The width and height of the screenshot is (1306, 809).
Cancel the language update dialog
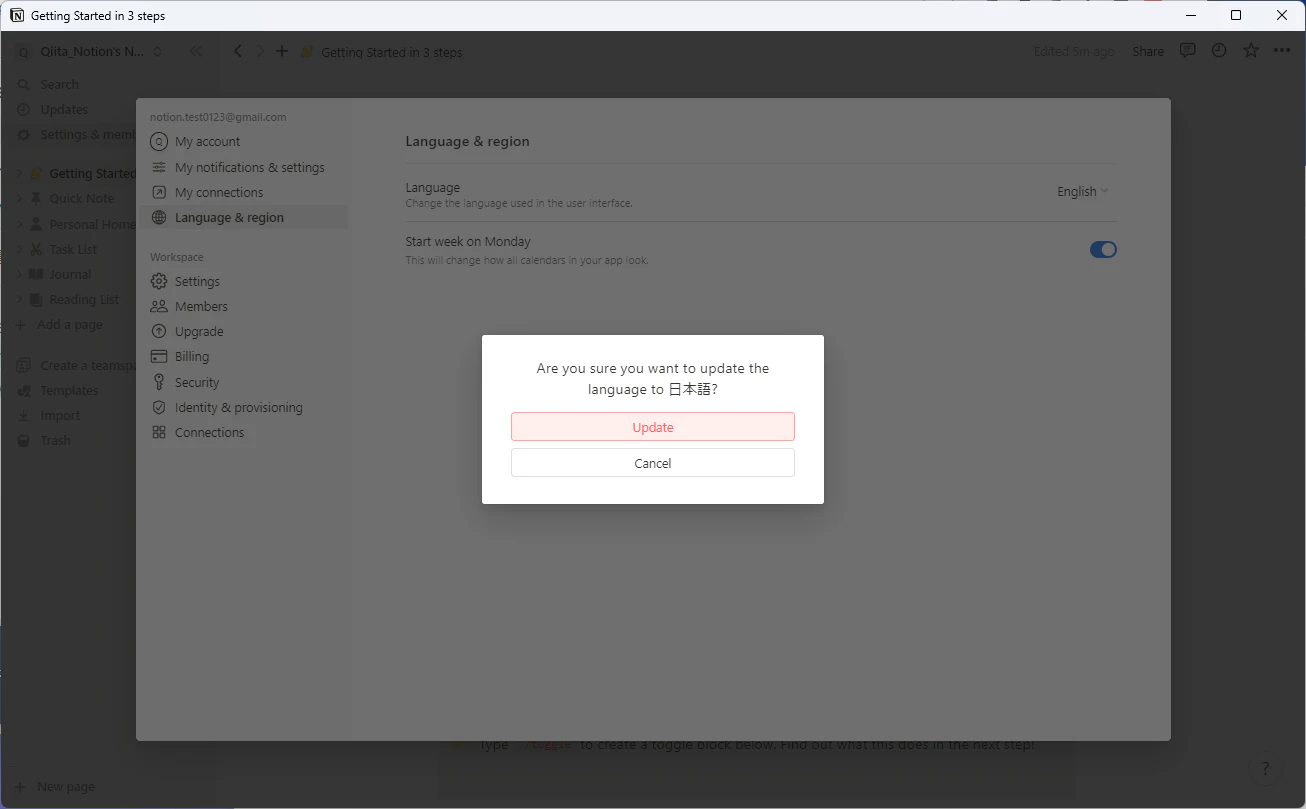[653, 463]
